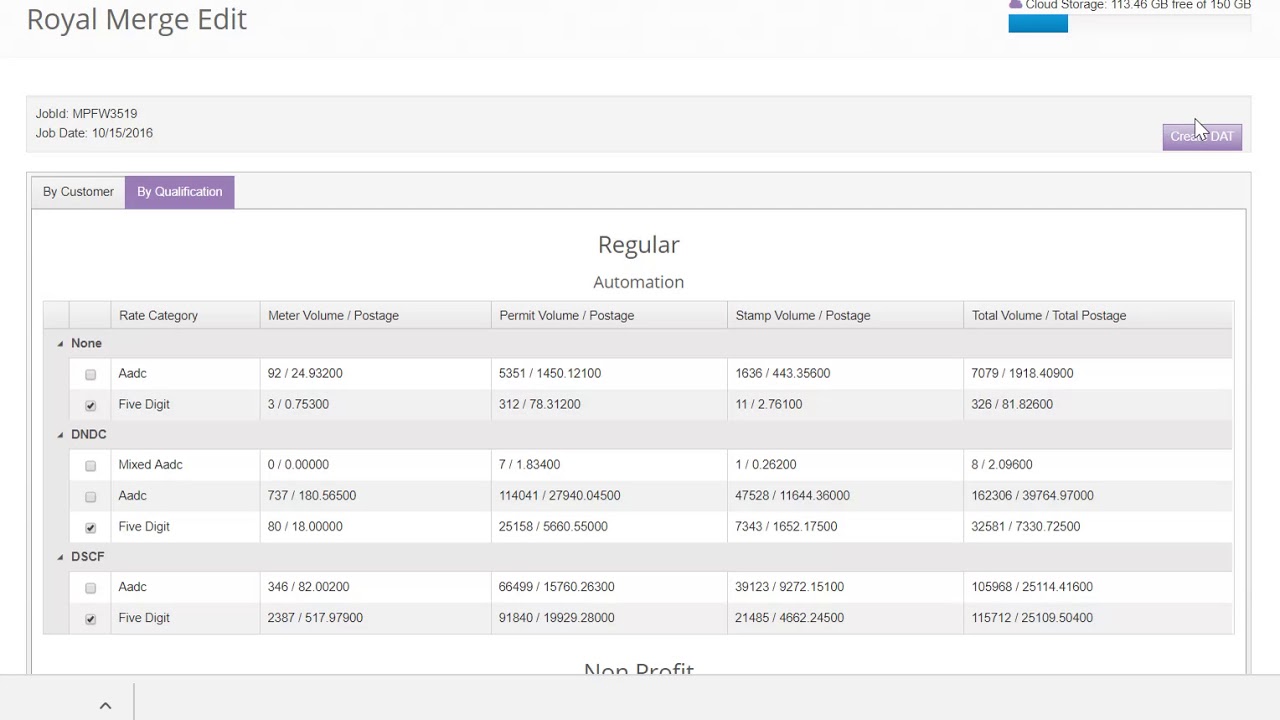1280x720 pixels.
Task: Enable the DNDC Aadc row checkbox
Action: [90, 496]
